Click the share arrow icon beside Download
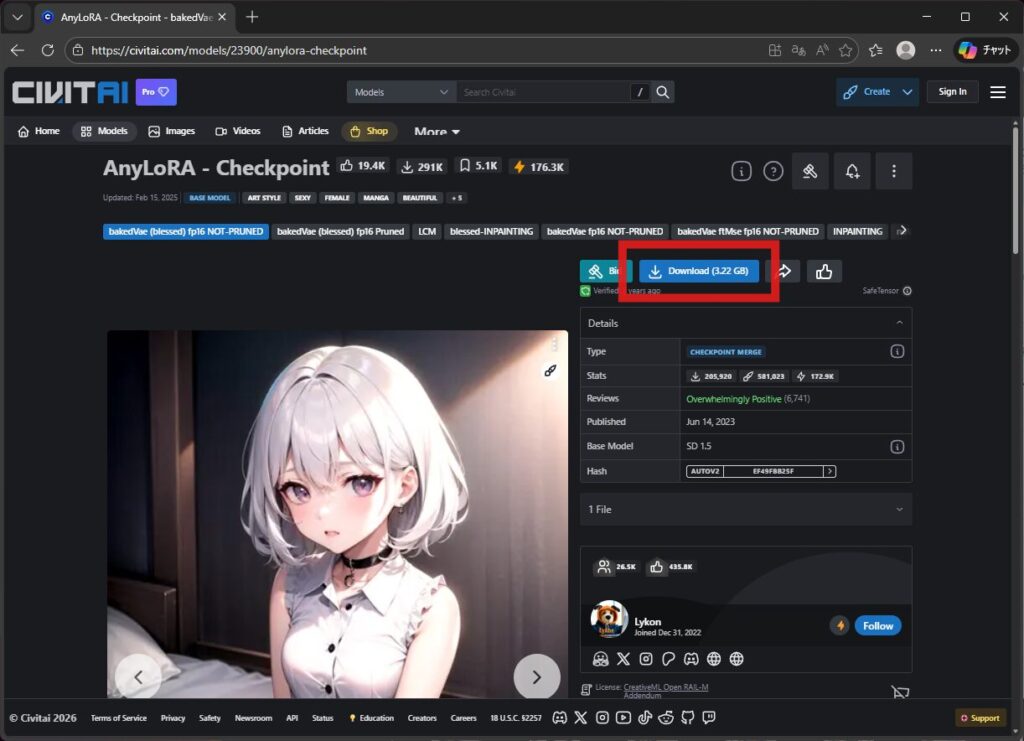The width and height of the screenshot is (1024, 741). click(x=785, y=271)
